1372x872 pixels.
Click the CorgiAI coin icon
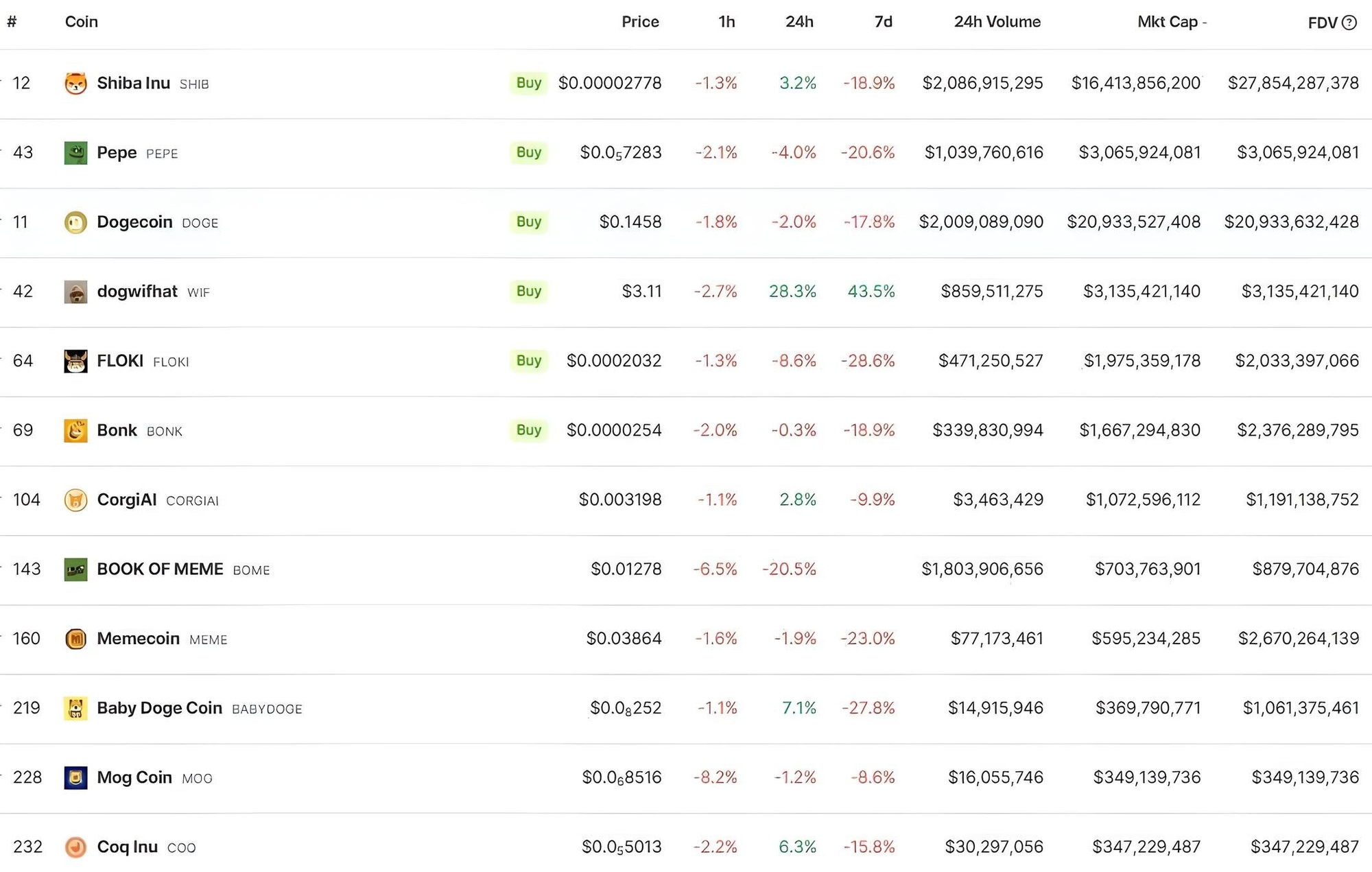click(75, 500)
